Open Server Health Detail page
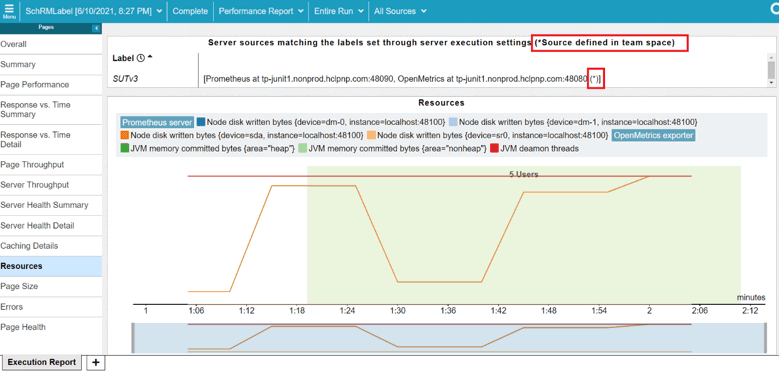Viewport: 780px width, 371px height. click(x=51, y=225)
